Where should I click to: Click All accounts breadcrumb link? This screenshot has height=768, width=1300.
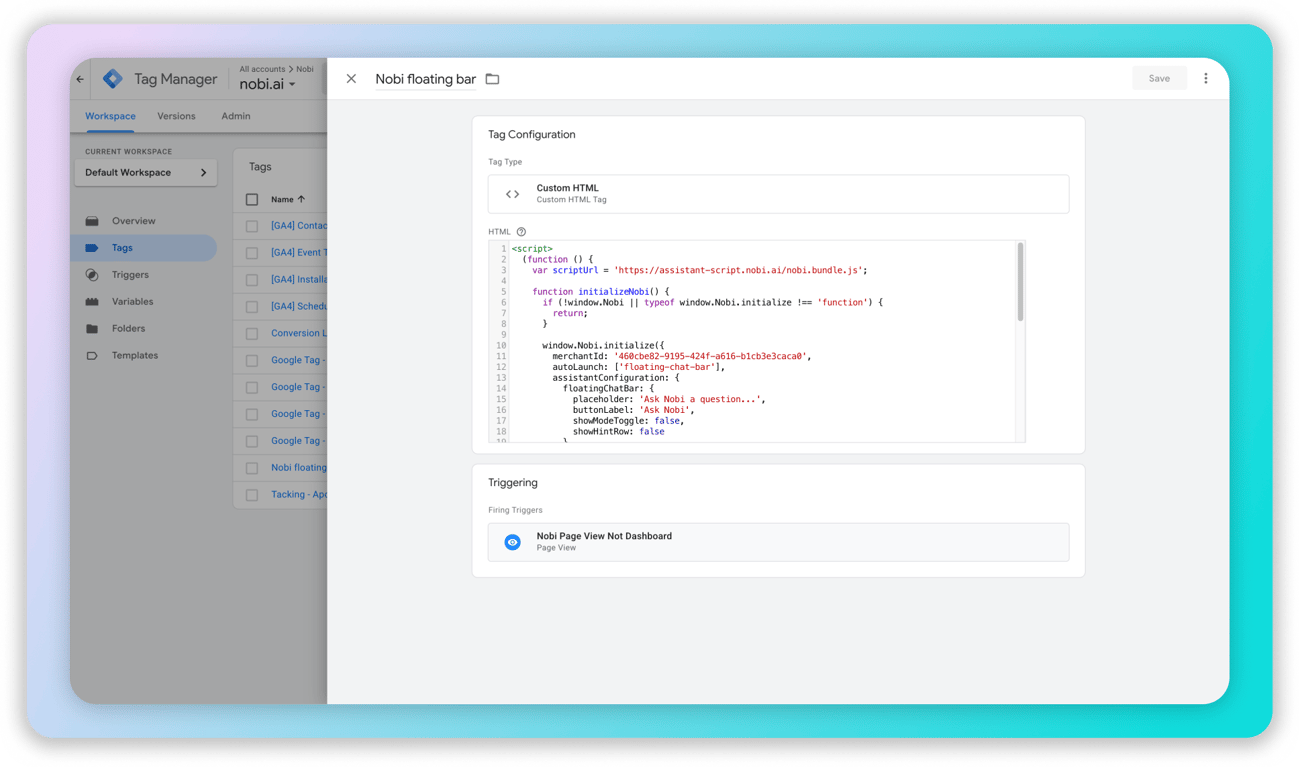coord(262,69)
